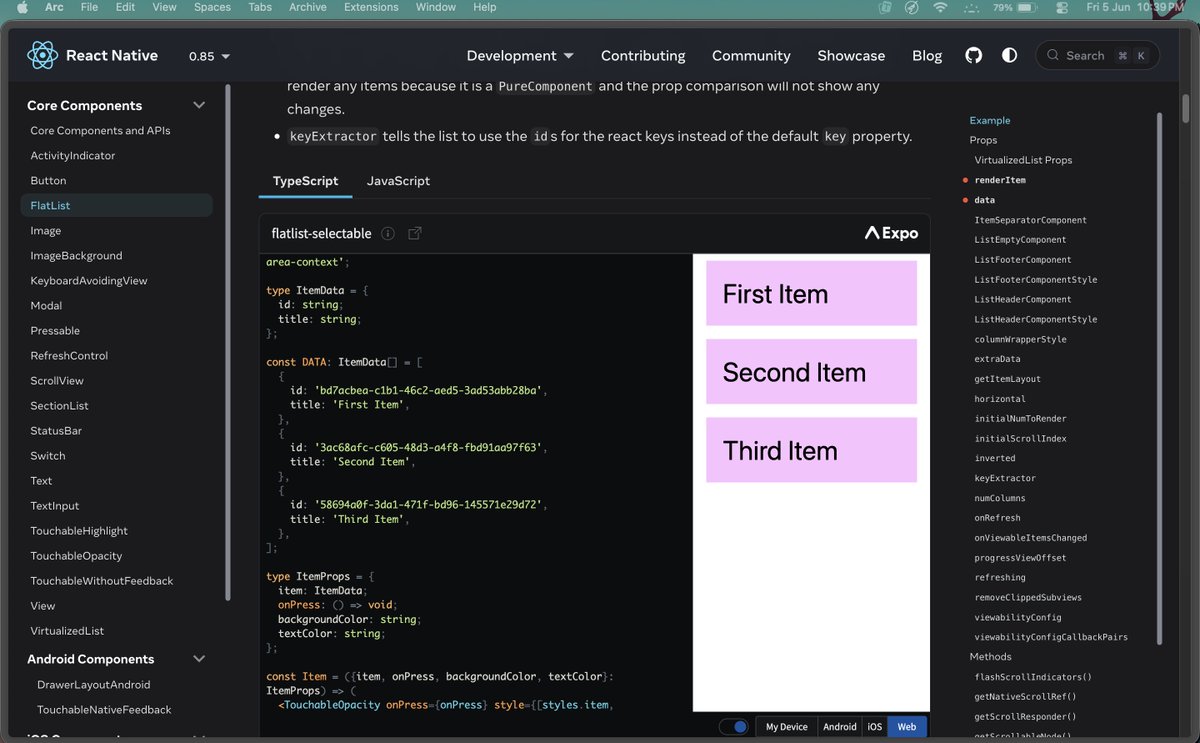The height and width of the screenshot is (743, 1200).
Task: Jump to renderItem in the table of contents
Action: click(1000, 180)
